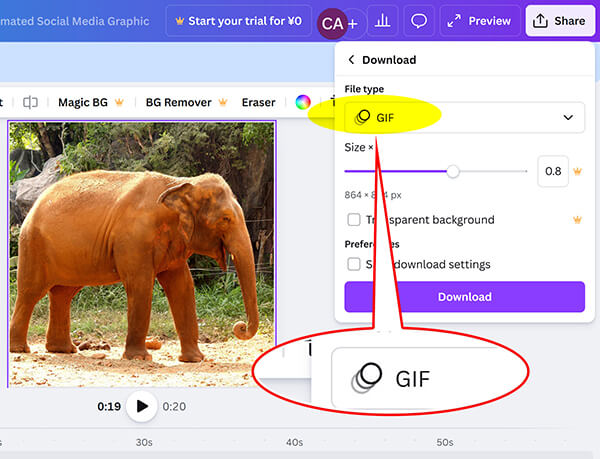The width and height of the screenshot is (600, 459).
Task: Select the Eraser tool
Action: click(x=258, y=103)
